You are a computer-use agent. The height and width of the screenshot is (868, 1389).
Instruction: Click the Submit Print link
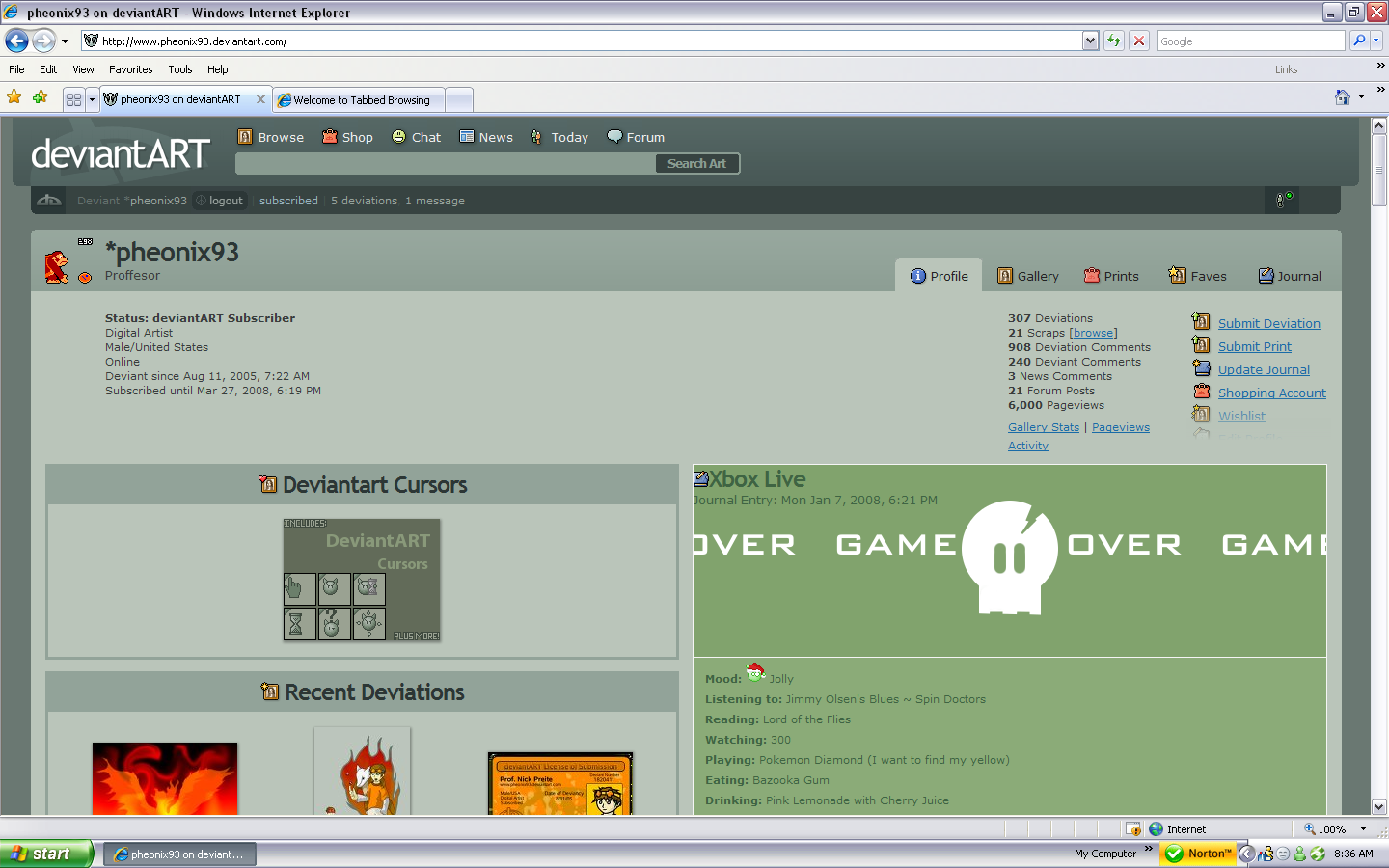1255,346
